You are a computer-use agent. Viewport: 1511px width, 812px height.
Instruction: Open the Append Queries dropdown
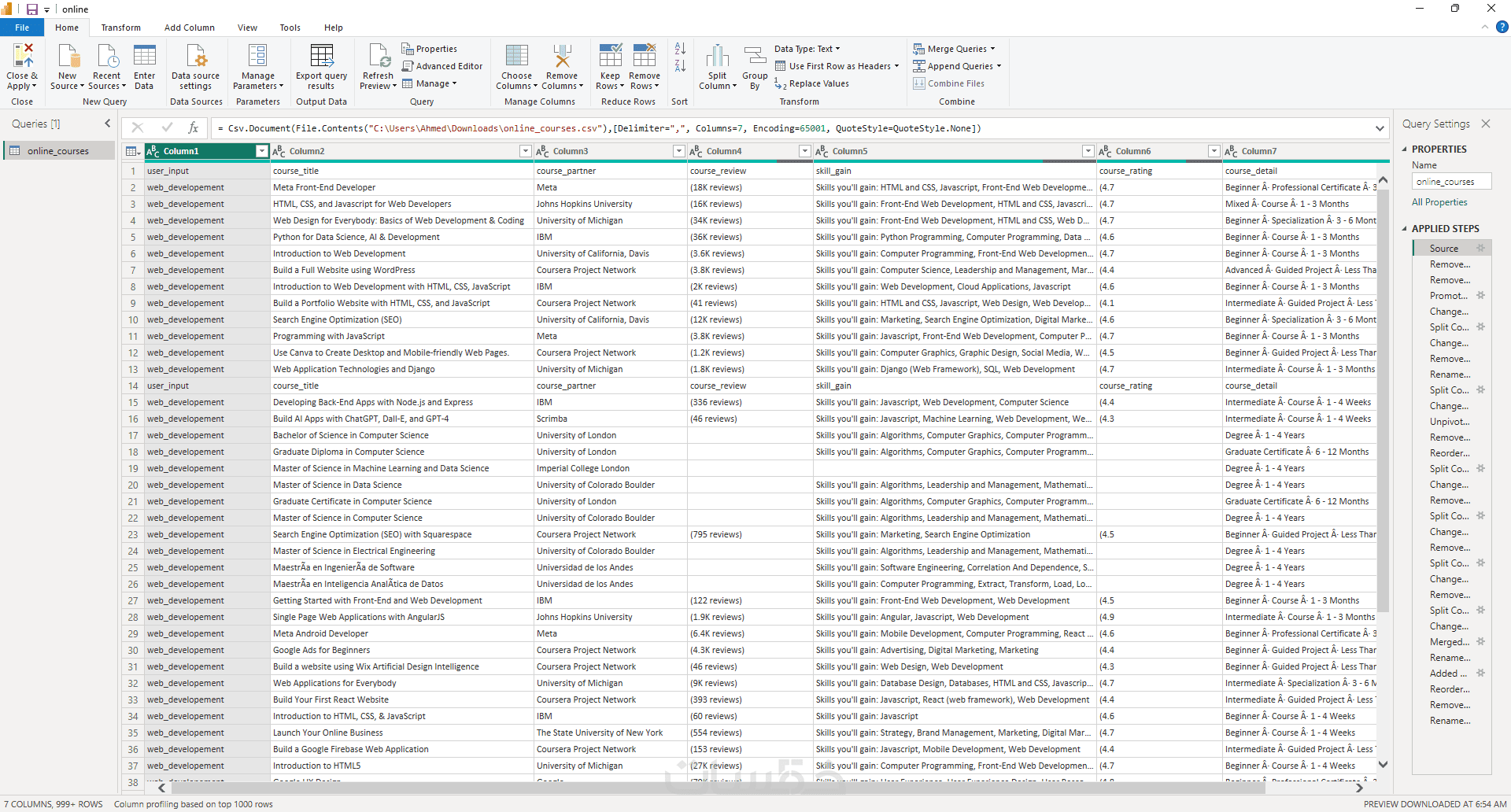point(958,66)
